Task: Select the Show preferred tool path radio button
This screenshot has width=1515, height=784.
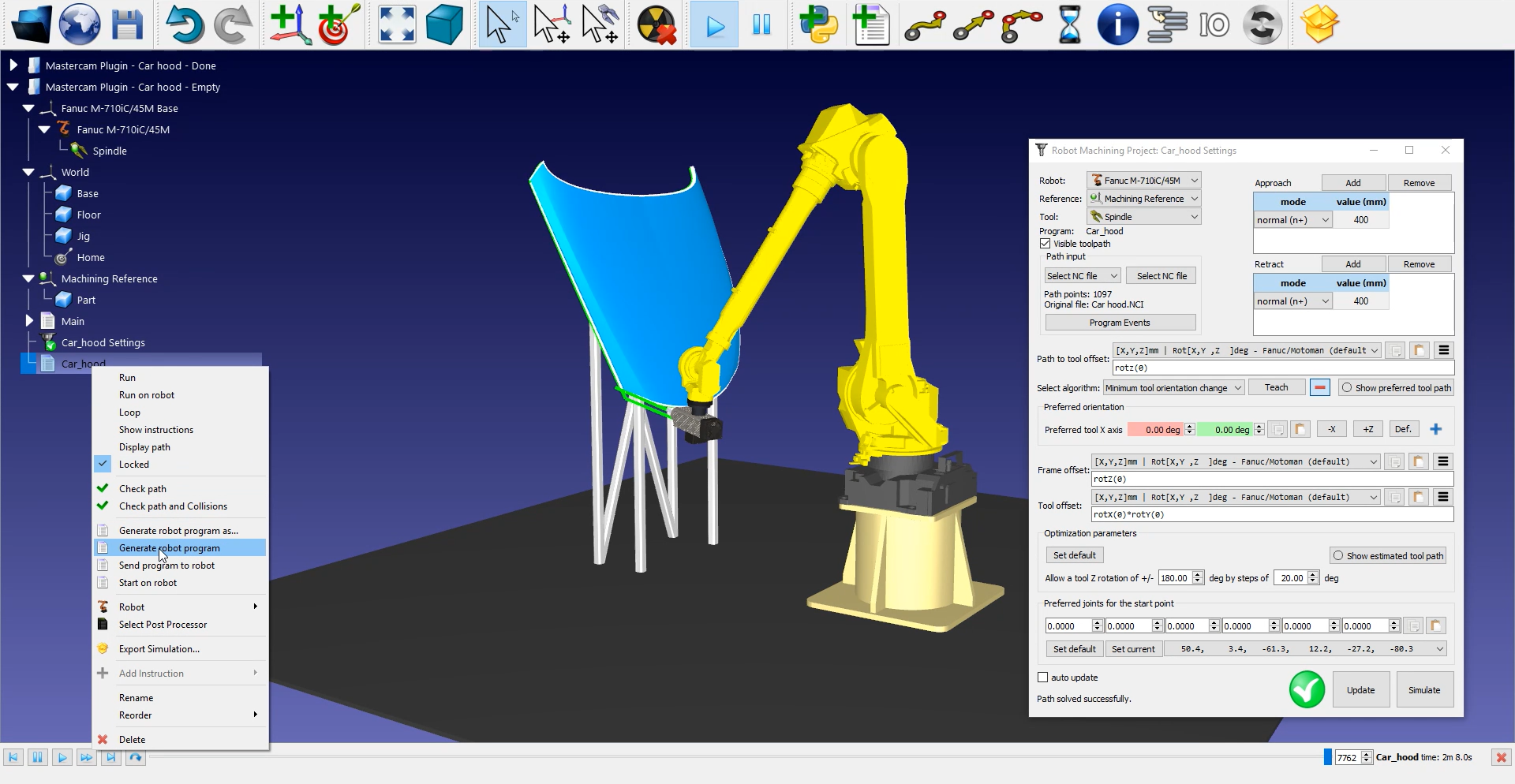Action: [x=1347, y=388]
